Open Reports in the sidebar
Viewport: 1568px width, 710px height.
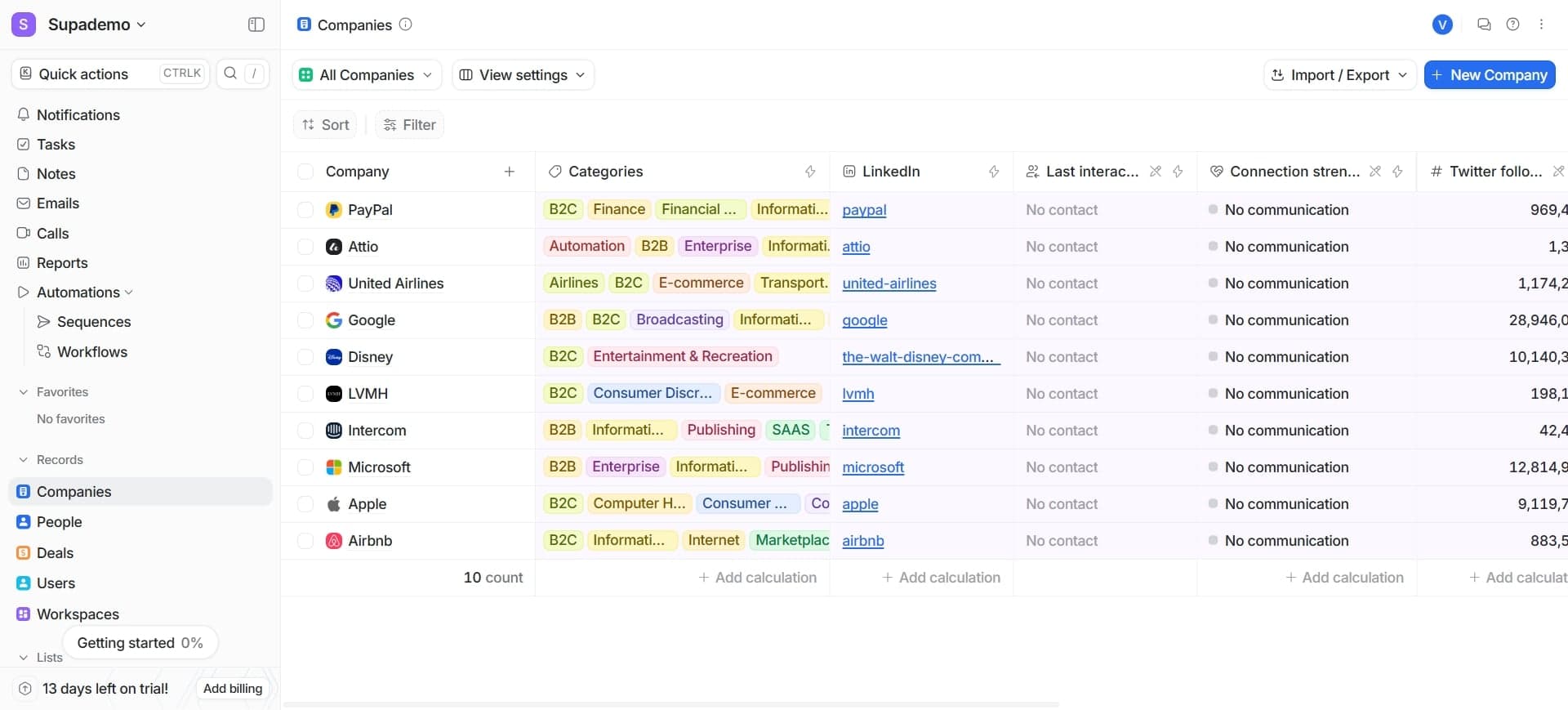click(62, 263)
